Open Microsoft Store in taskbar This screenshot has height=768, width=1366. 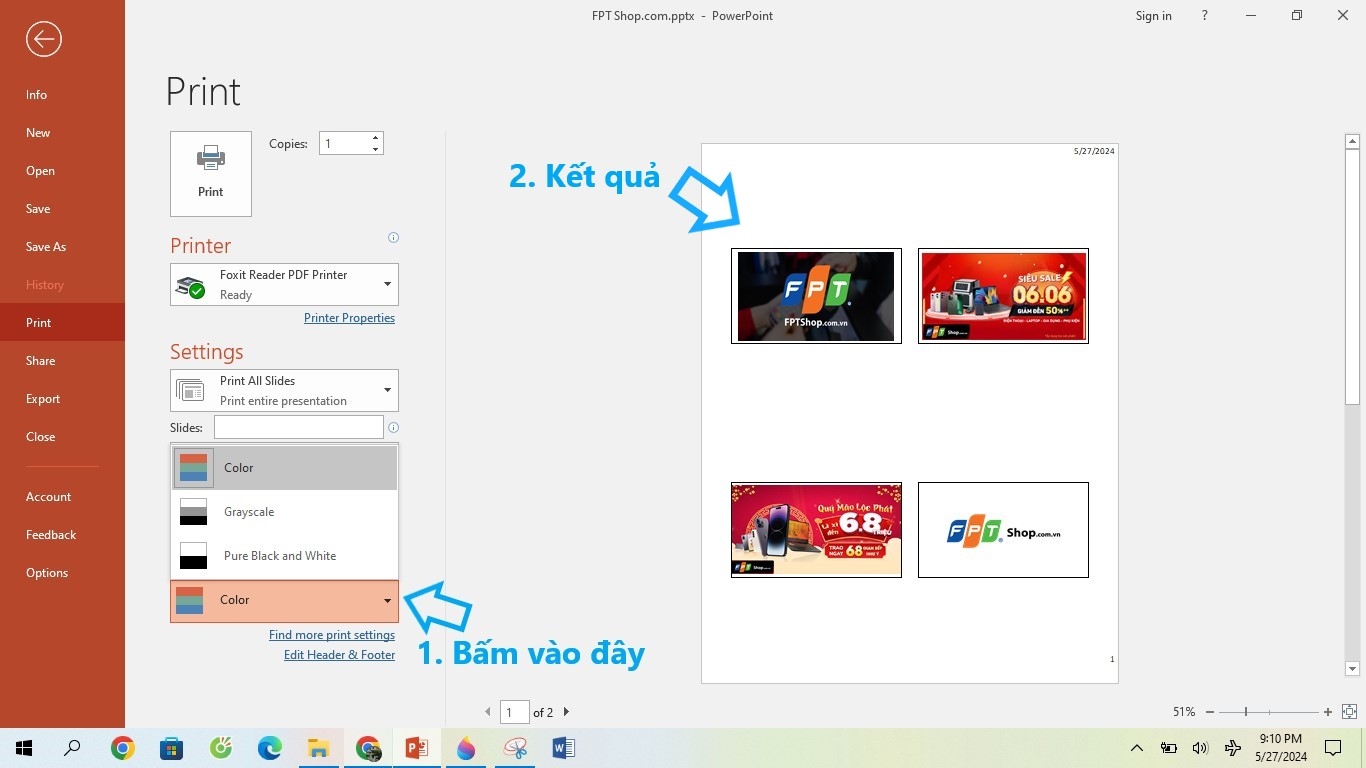point(172,748)
